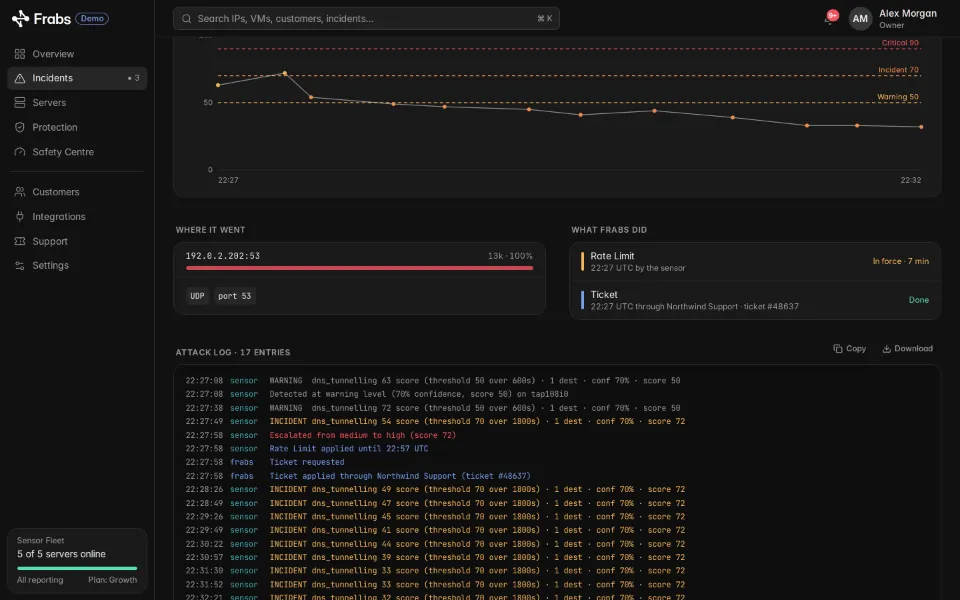The height and width of the screenshot is (600, 960).
Task: Open the Rate Limit action row
Action: (x=755, y=261)
